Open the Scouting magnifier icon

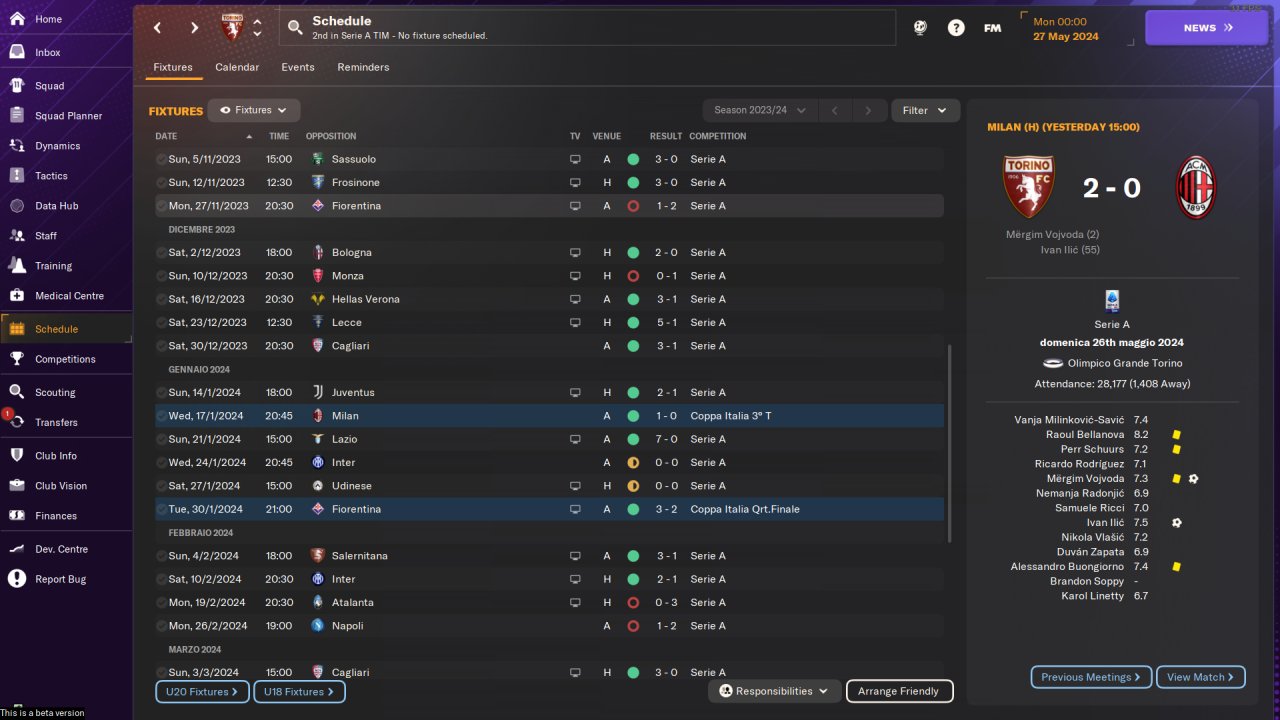17,392
